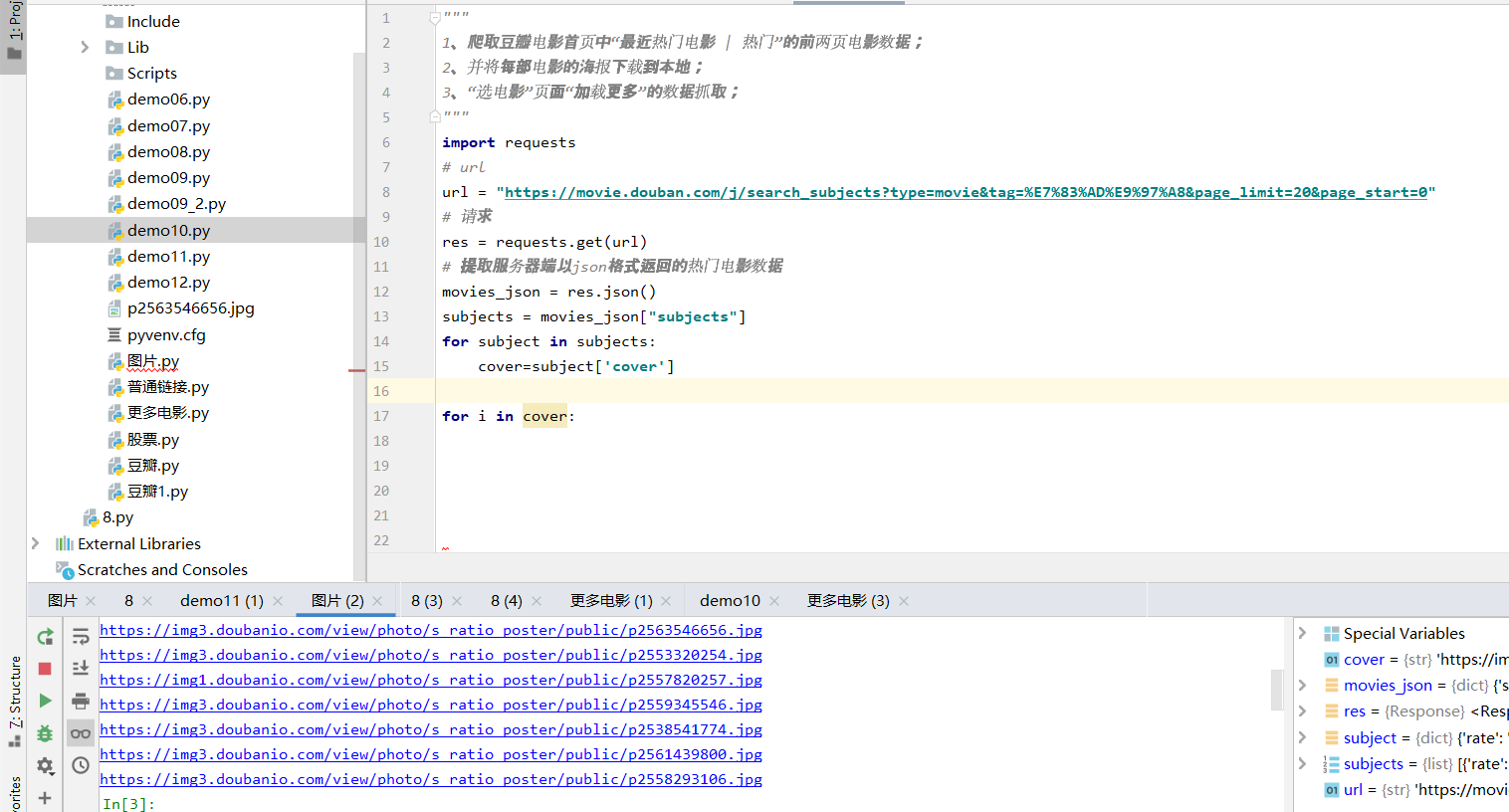Close the 更多电影 (1) console tab
The height and width of the screenshot is (812, 1509).
coord(666,601)
